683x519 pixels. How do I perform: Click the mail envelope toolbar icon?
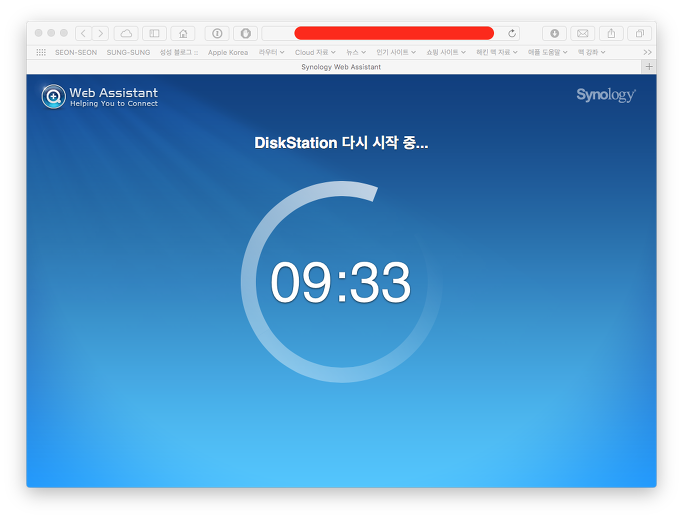click(x=583, y=33)
